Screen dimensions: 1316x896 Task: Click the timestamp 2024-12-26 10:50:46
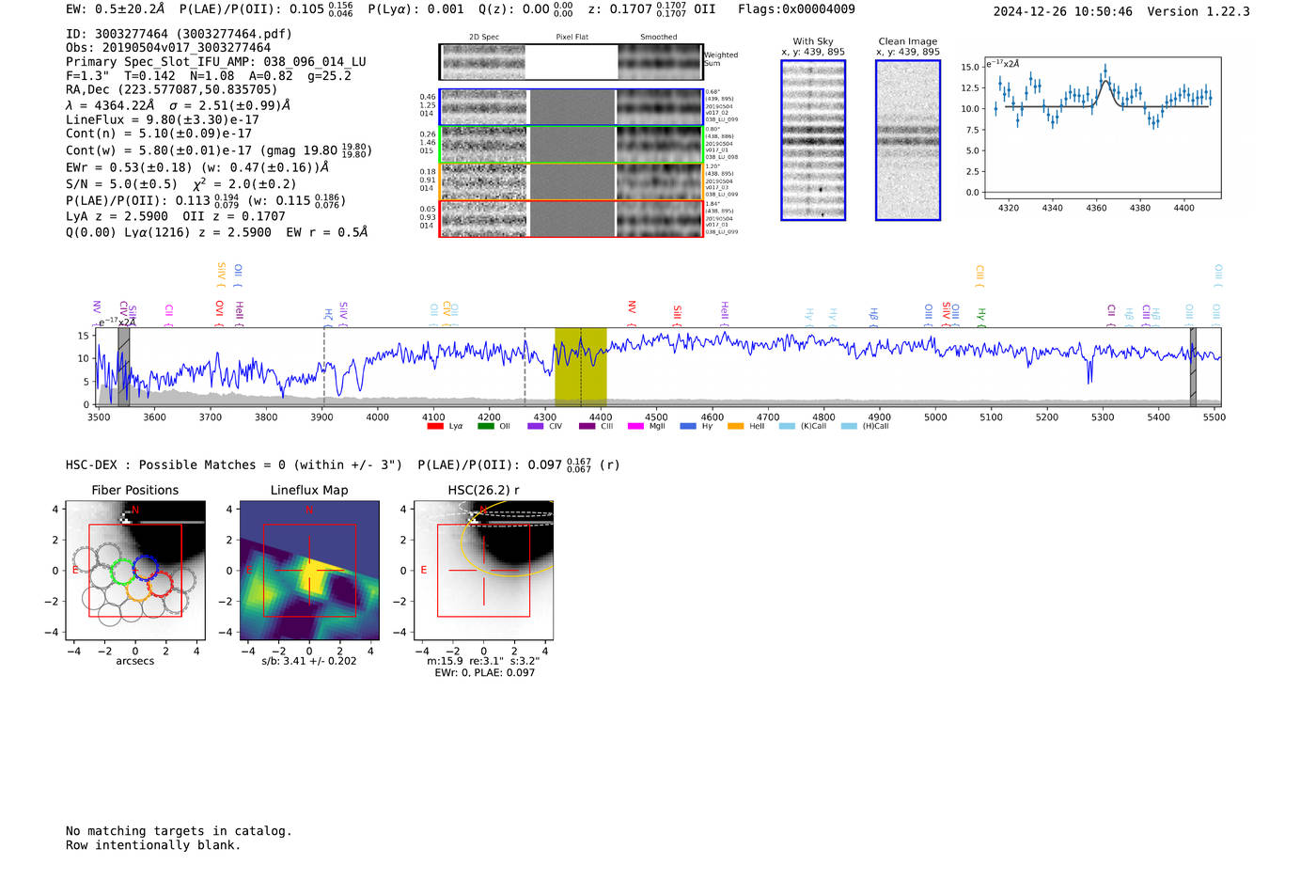pyautogui.click(x=1063, y=11)
